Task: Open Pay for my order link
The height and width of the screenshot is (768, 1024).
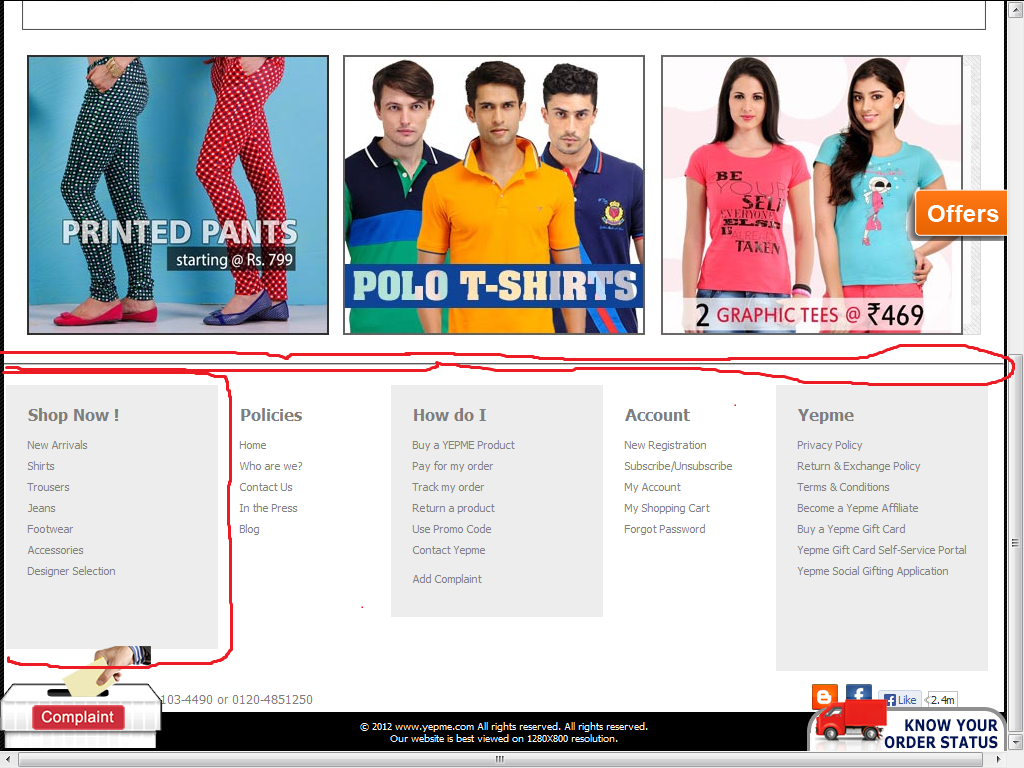Action: (453, 466)
